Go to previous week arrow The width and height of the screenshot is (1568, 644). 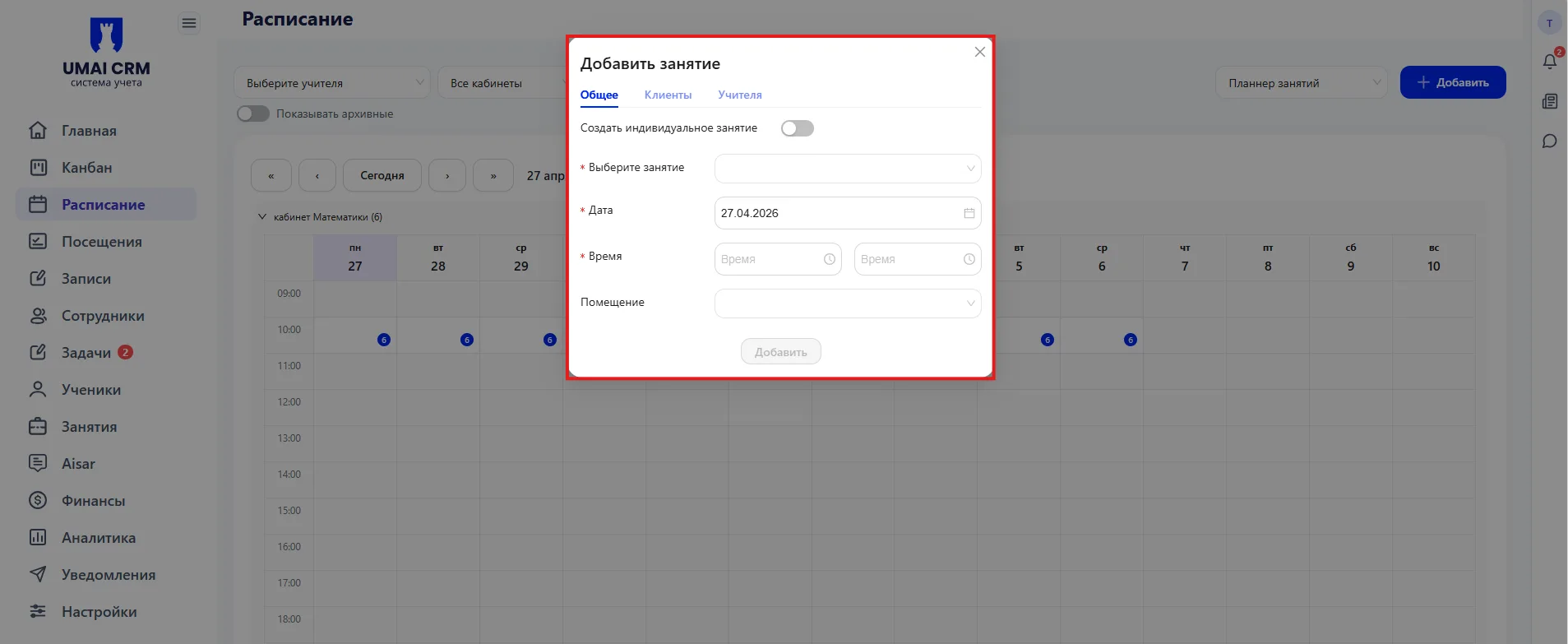click(x=317, y=175)
